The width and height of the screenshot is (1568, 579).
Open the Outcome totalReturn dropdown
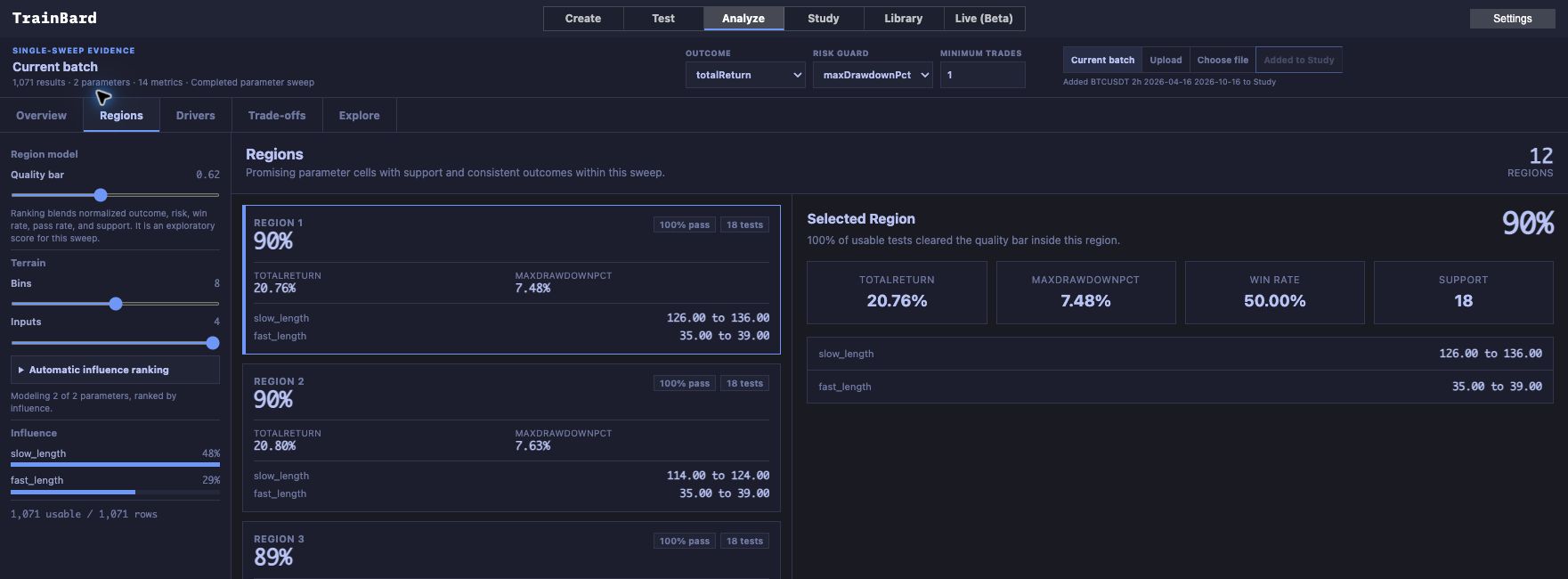[745, 75]
